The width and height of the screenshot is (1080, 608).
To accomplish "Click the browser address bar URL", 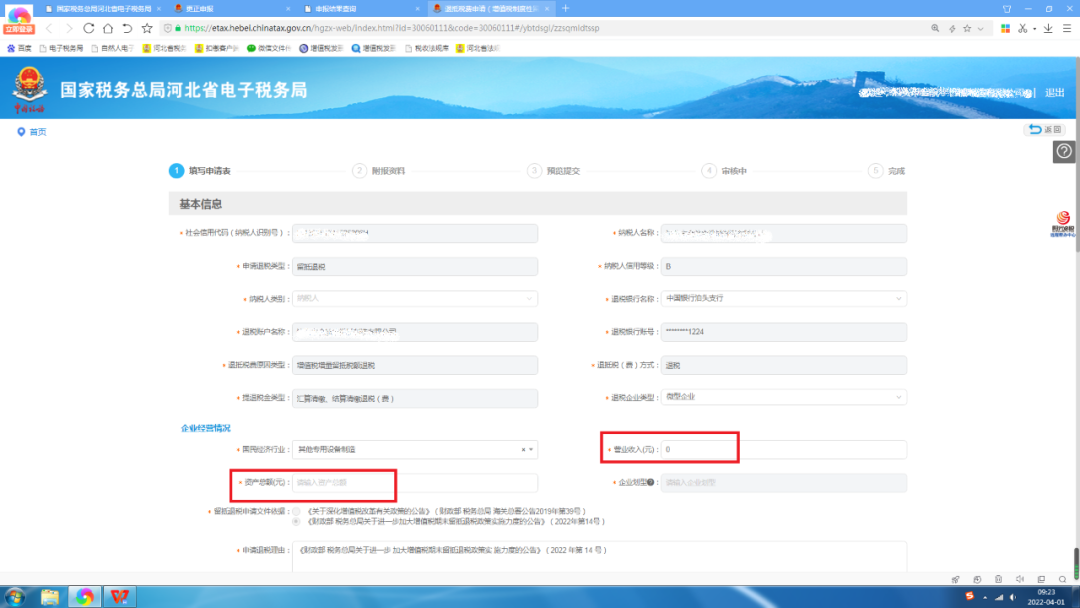I will (391, 28).
